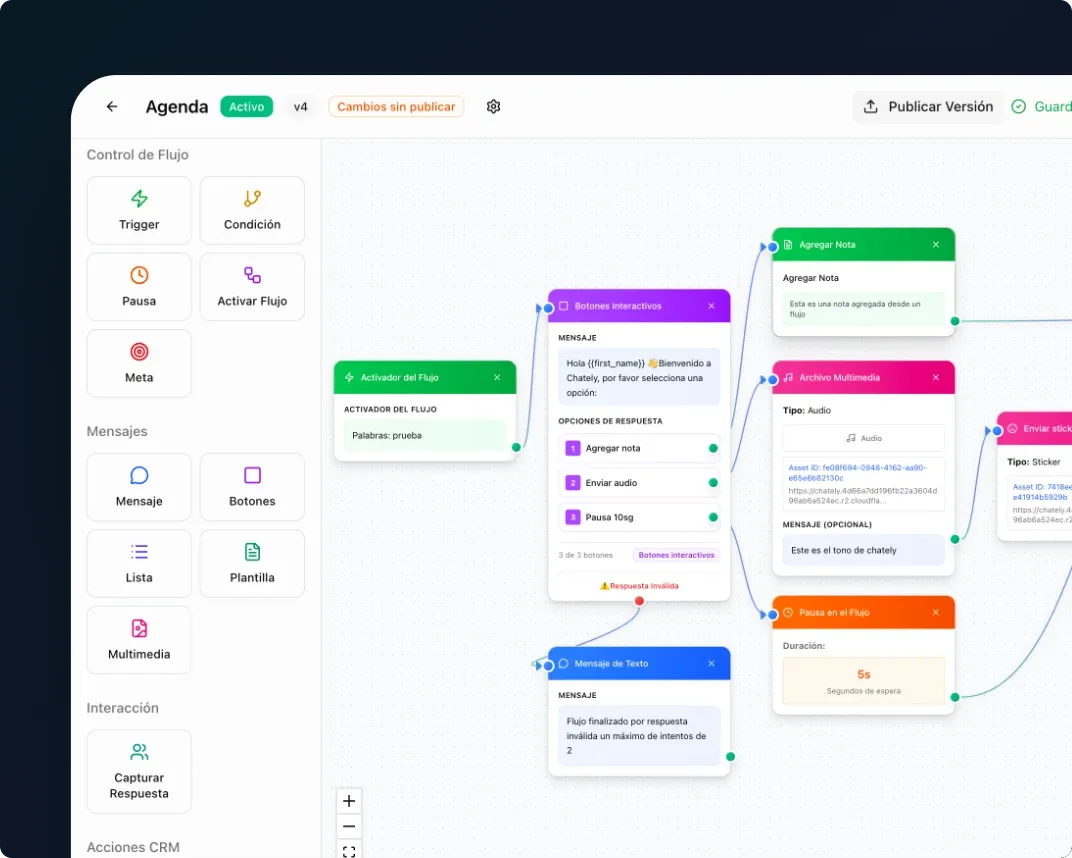Close the Agregar Nota node
Viewport: 1072px width, 858px height.
point(936,245)
